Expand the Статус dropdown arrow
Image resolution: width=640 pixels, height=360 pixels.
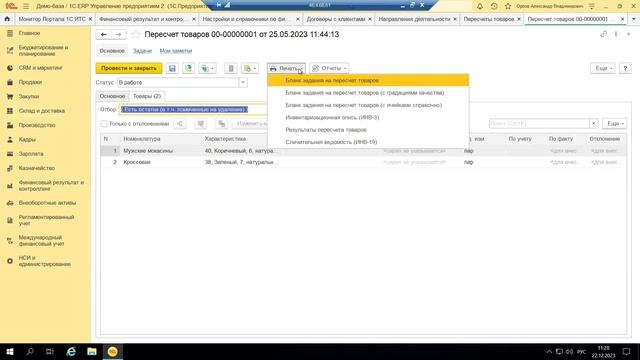(243, 82)
